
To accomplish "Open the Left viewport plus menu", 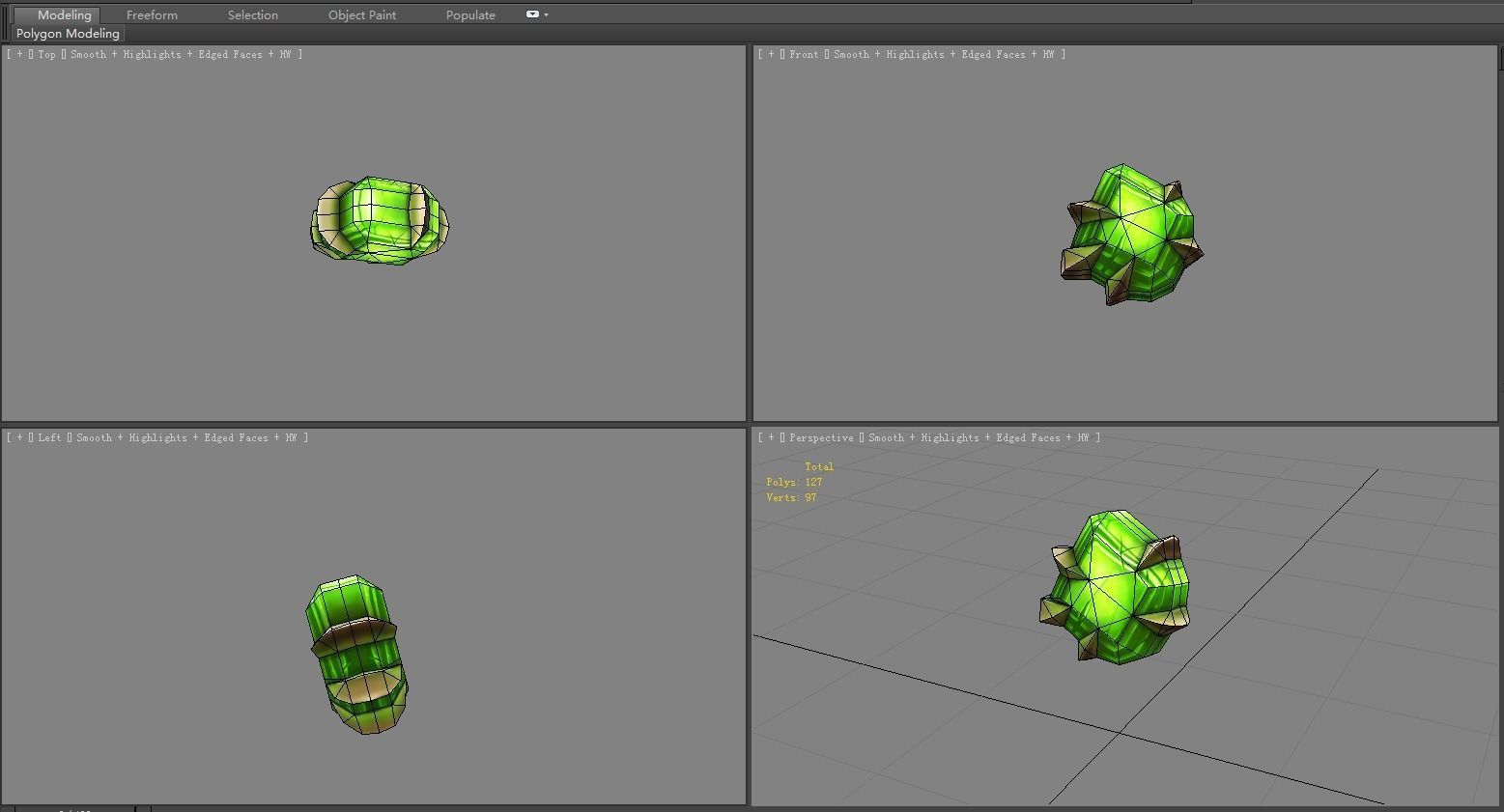I will point(19,437).
